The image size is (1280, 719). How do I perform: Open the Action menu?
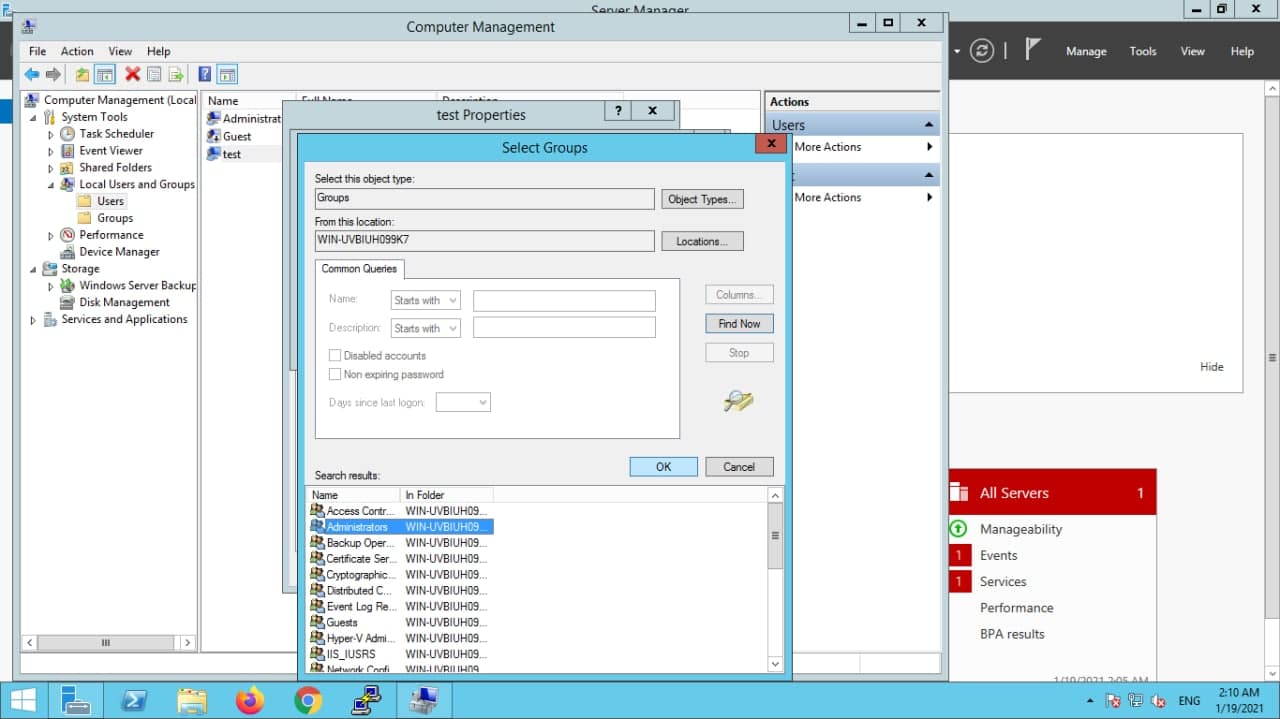pyautogui.click(x=77, y=51)
